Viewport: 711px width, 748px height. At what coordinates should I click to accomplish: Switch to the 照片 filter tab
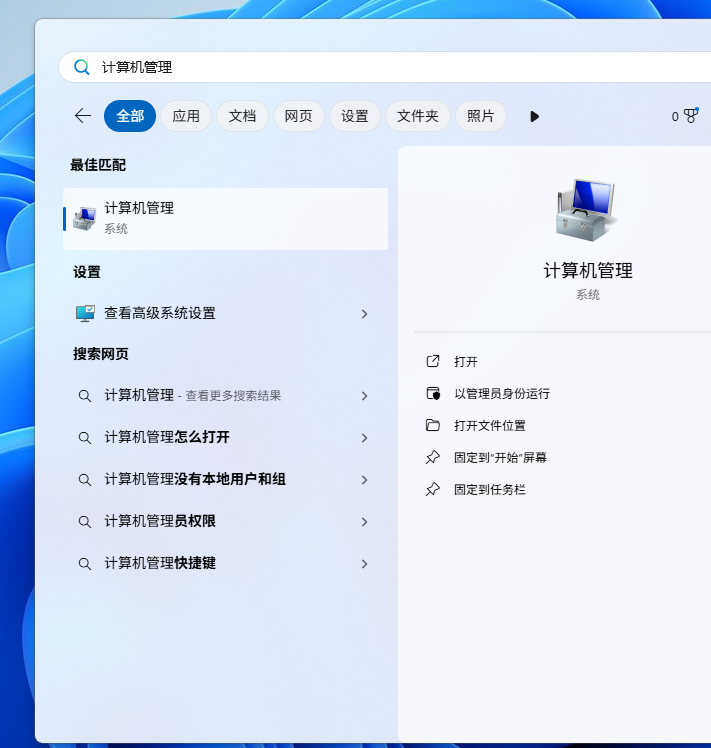coord(480,116)
